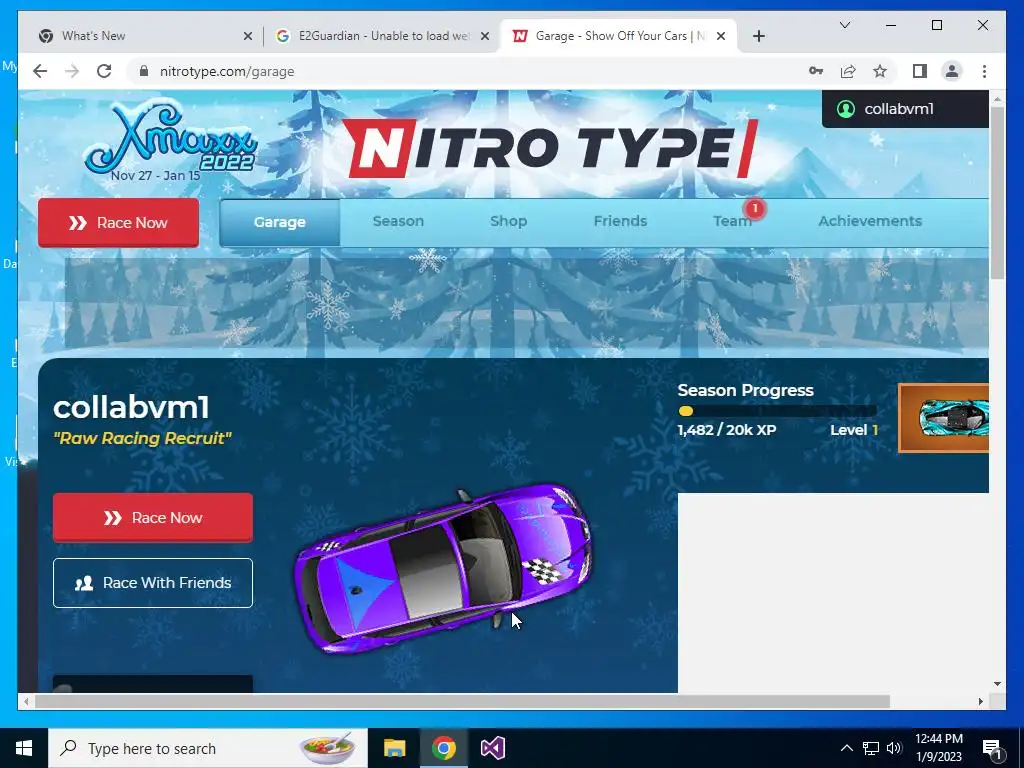Open the taskbar clock and date
The height and width of the screenshot is (768, 1024).
tap(938, 748)
